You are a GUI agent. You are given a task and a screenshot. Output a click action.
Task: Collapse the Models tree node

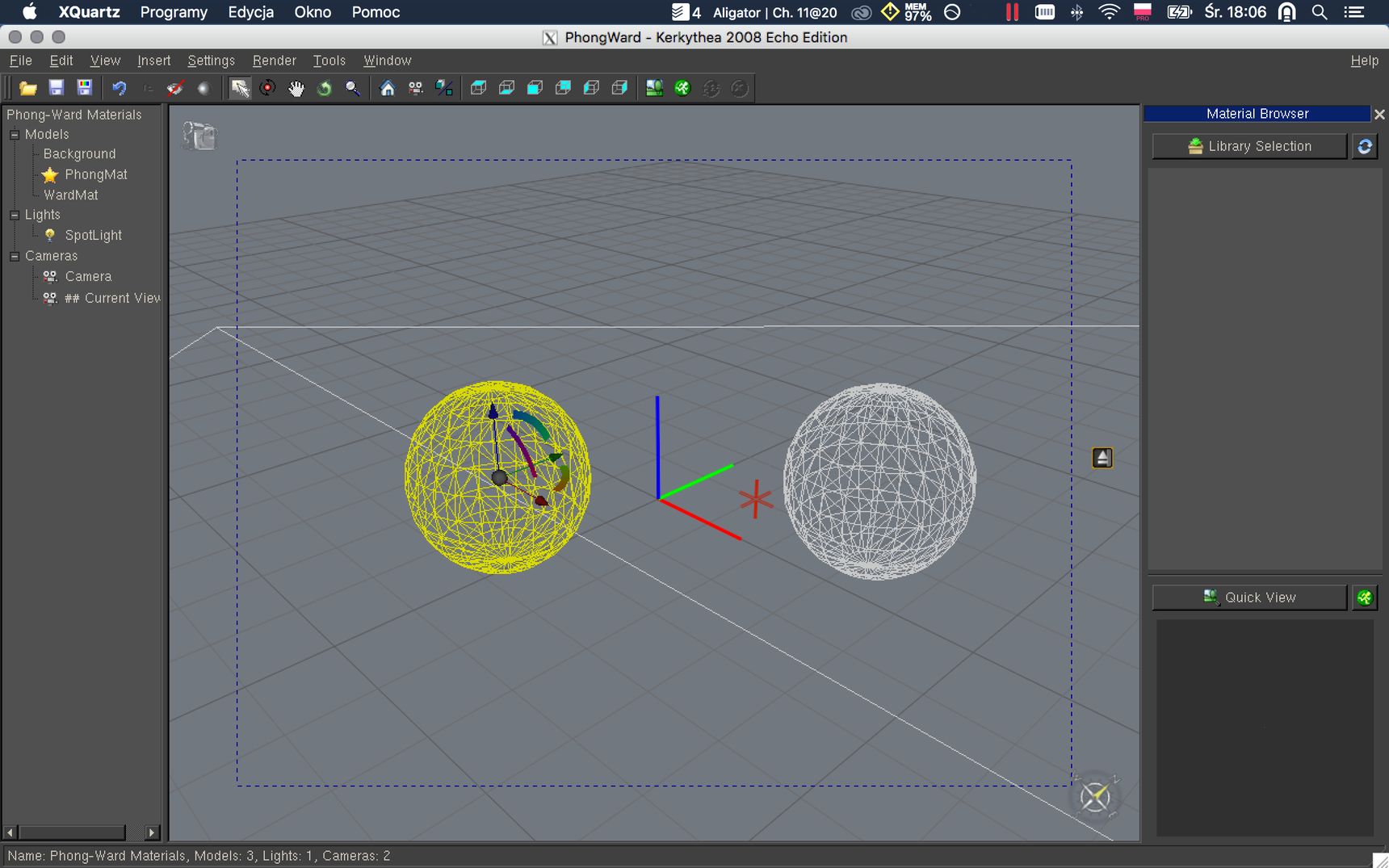15,135
